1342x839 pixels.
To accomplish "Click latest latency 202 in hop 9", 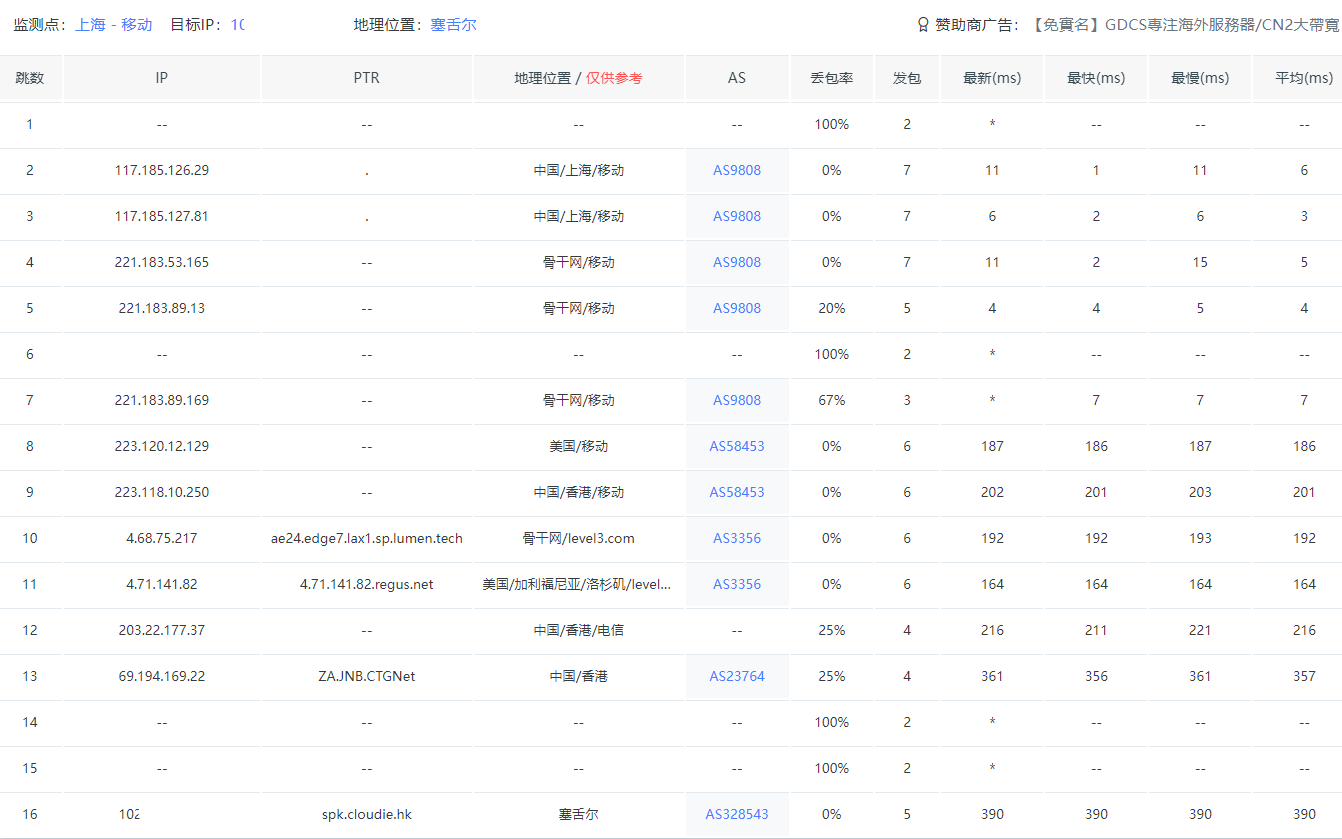I will point(992,492).
